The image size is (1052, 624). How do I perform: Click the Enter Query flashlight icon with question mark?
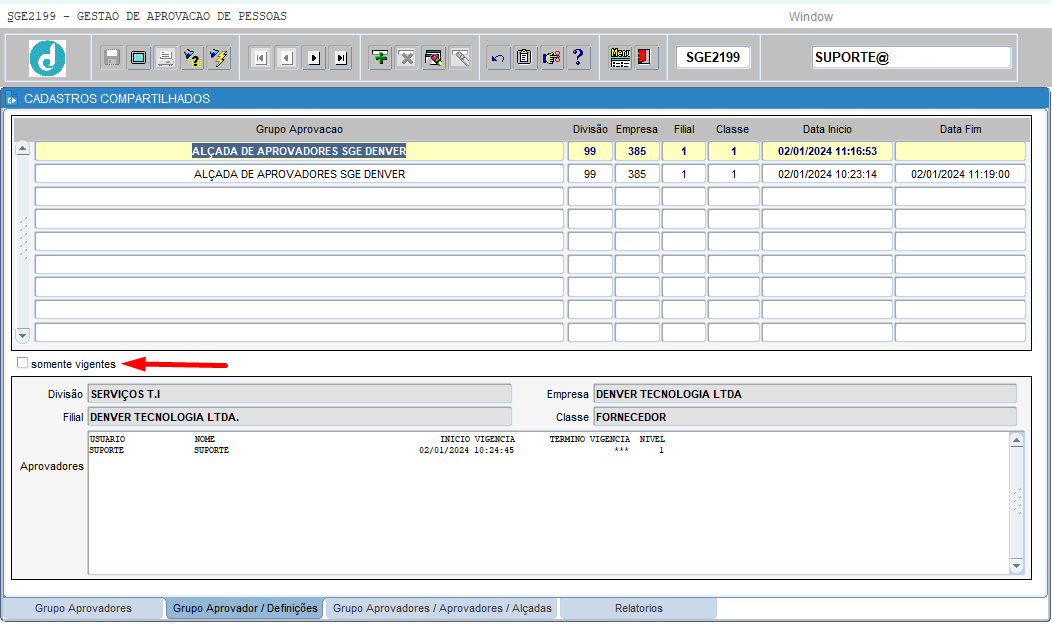[192, 58]
